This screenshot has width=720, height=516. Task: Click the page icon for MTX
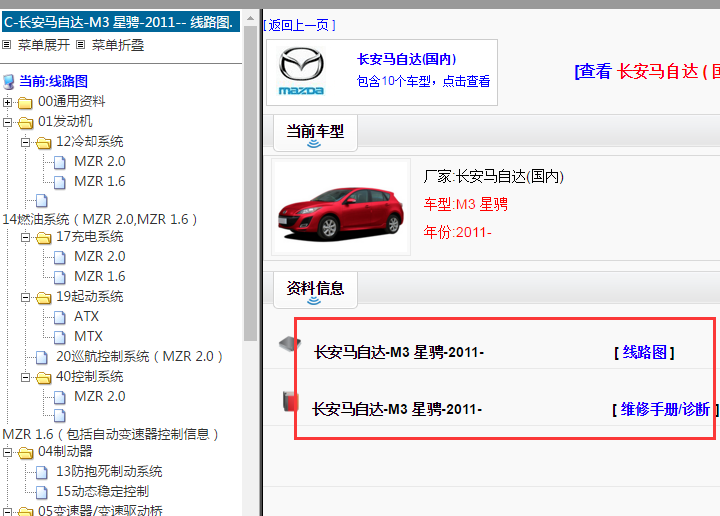click(x=60, y=337)
